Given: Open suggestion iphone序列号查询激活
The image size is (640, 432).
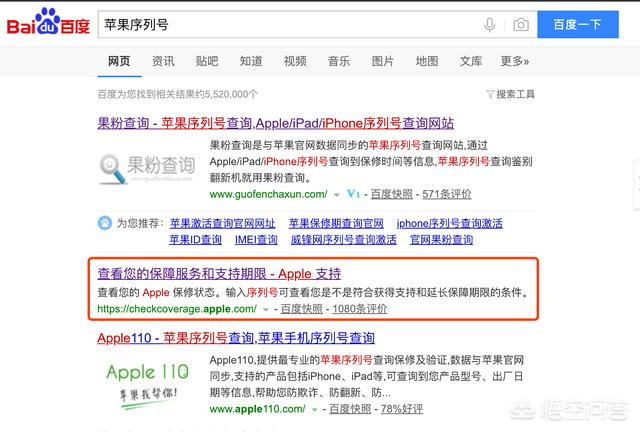Looking at the screenshot, I should [x=449, y=223].
